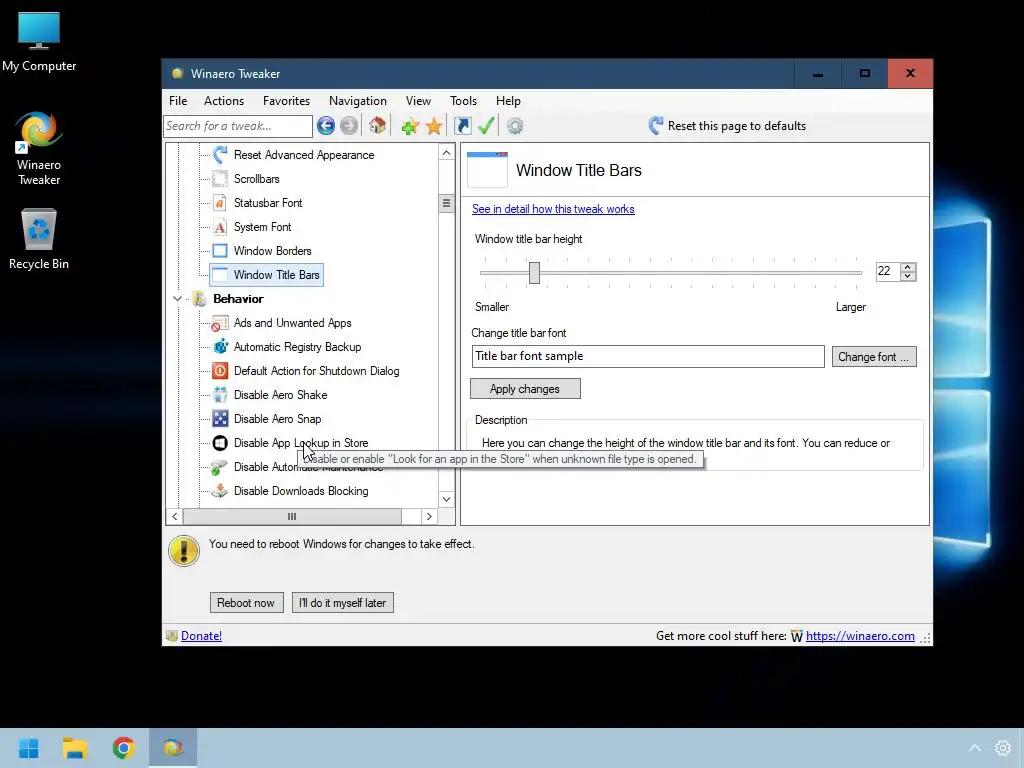This screenshot has height=768, width=1024.
Task: Click the System Font letter A icon
Action: [220, 227]
